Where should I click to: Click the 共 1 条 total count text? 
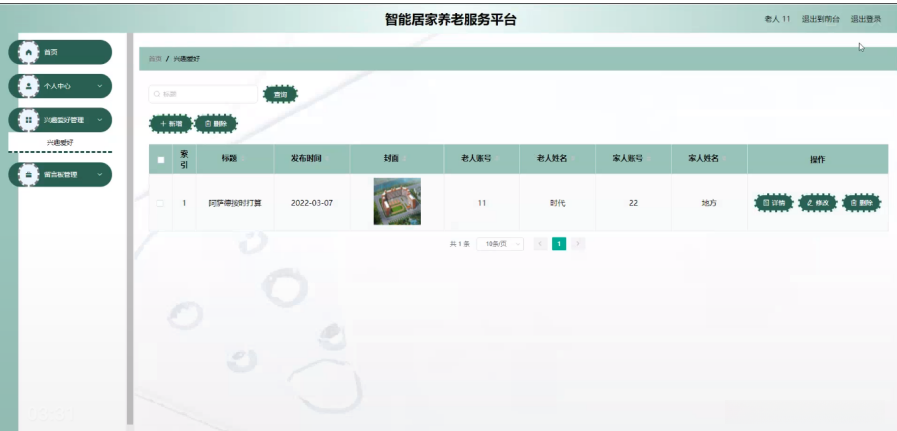coord(459,244)
